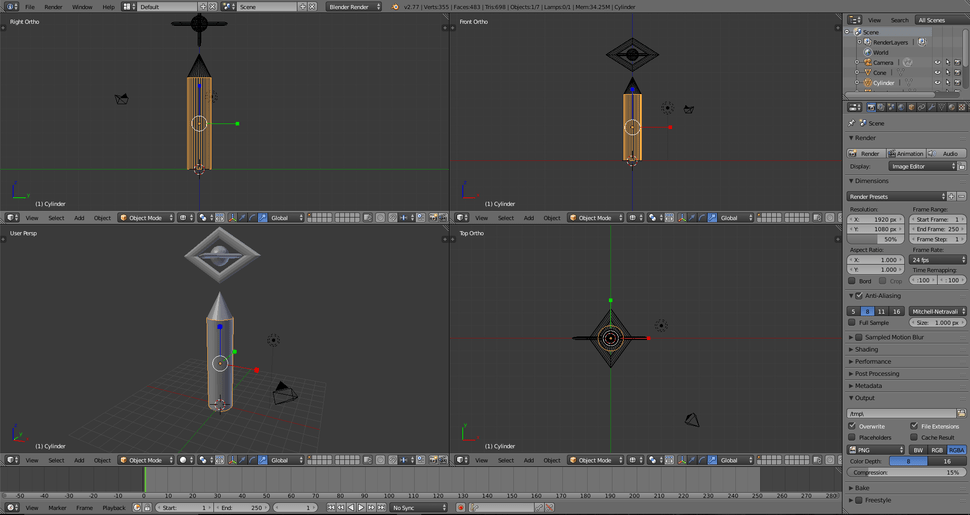Select the Camera object icon in outliner

(866, 62)
